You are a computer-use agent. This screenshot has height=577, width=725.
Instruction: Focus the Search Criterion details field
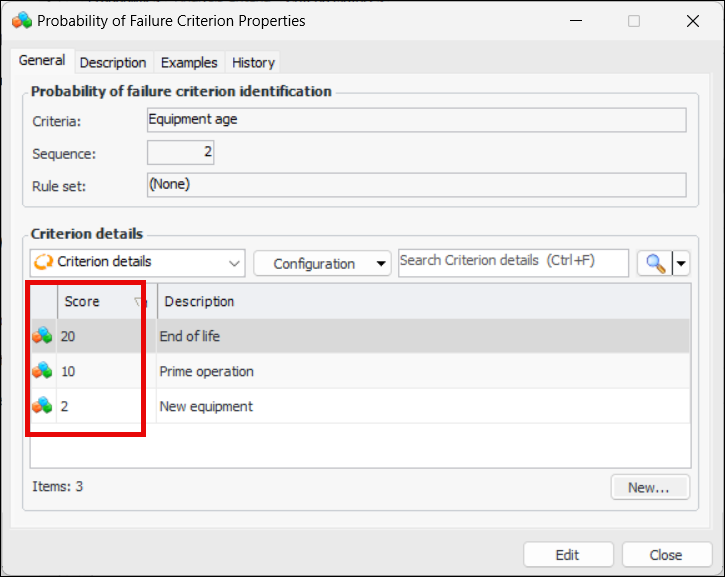tap(513, 262)
